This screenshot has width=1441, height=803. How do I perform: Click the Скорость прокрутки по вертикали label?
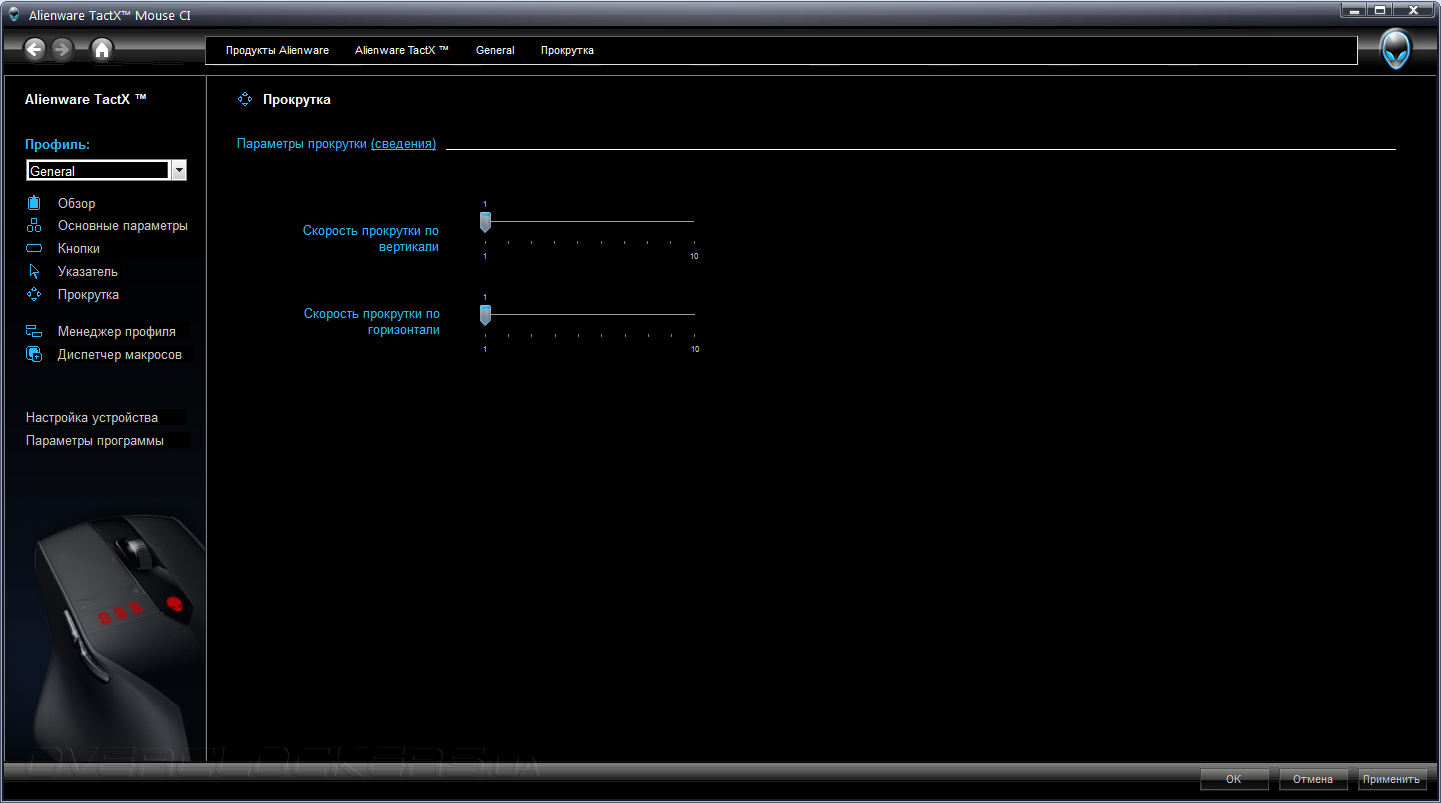point(370,238)
